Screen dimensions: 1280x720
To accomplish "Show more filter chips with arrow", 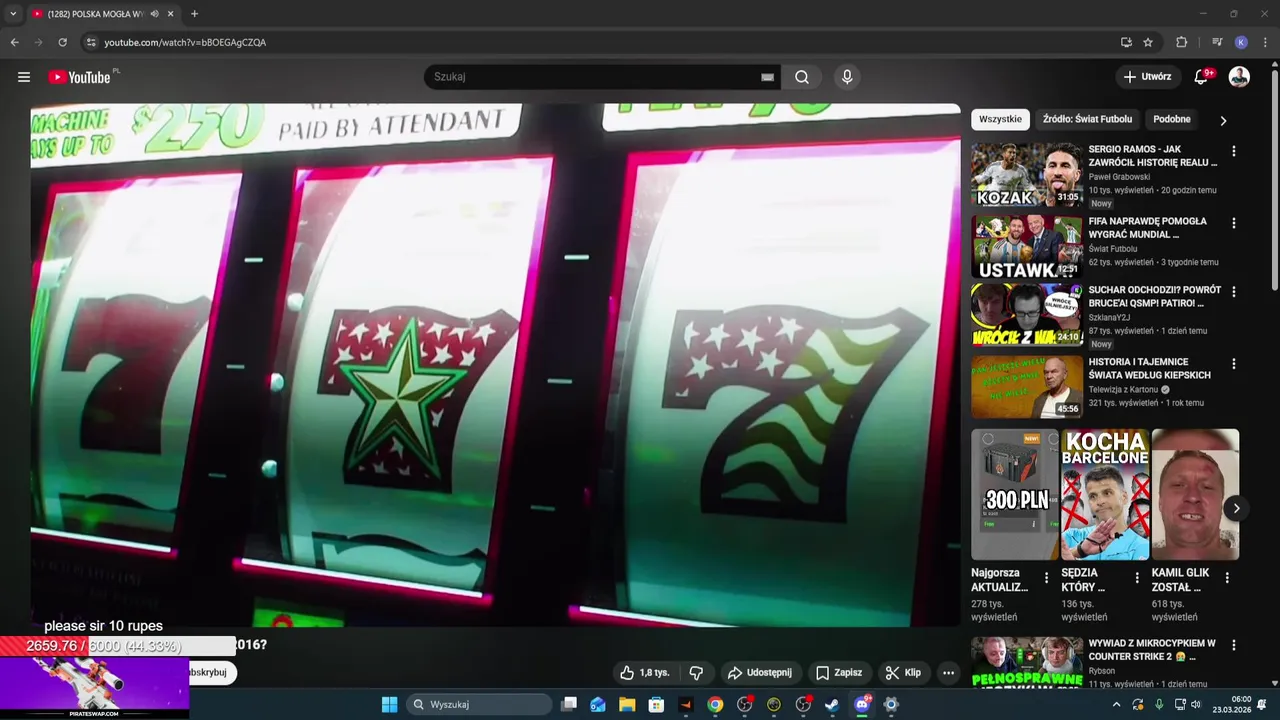I will (x=1222, y=120).
